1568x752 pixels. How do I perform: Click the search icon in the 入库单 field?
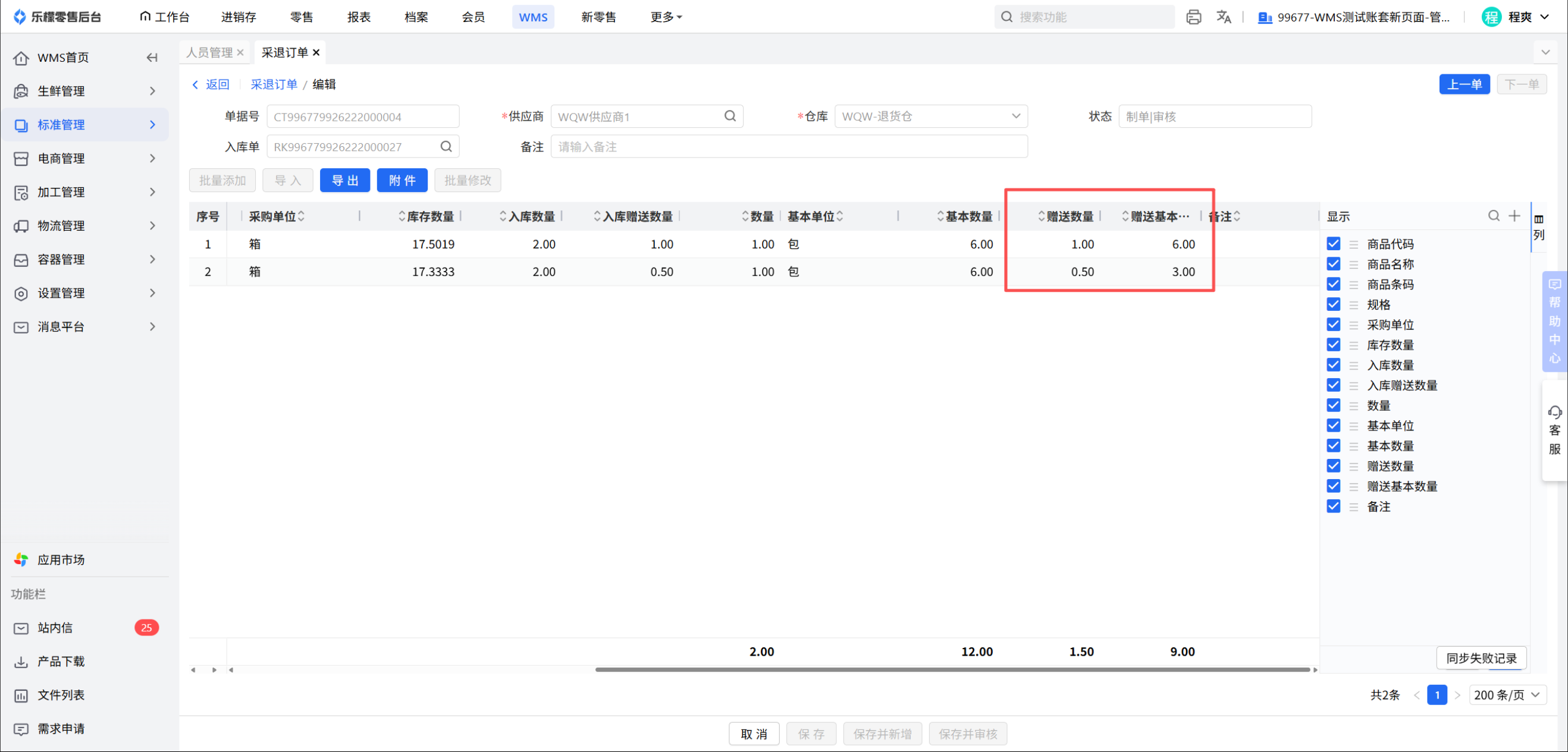[446, 146]
